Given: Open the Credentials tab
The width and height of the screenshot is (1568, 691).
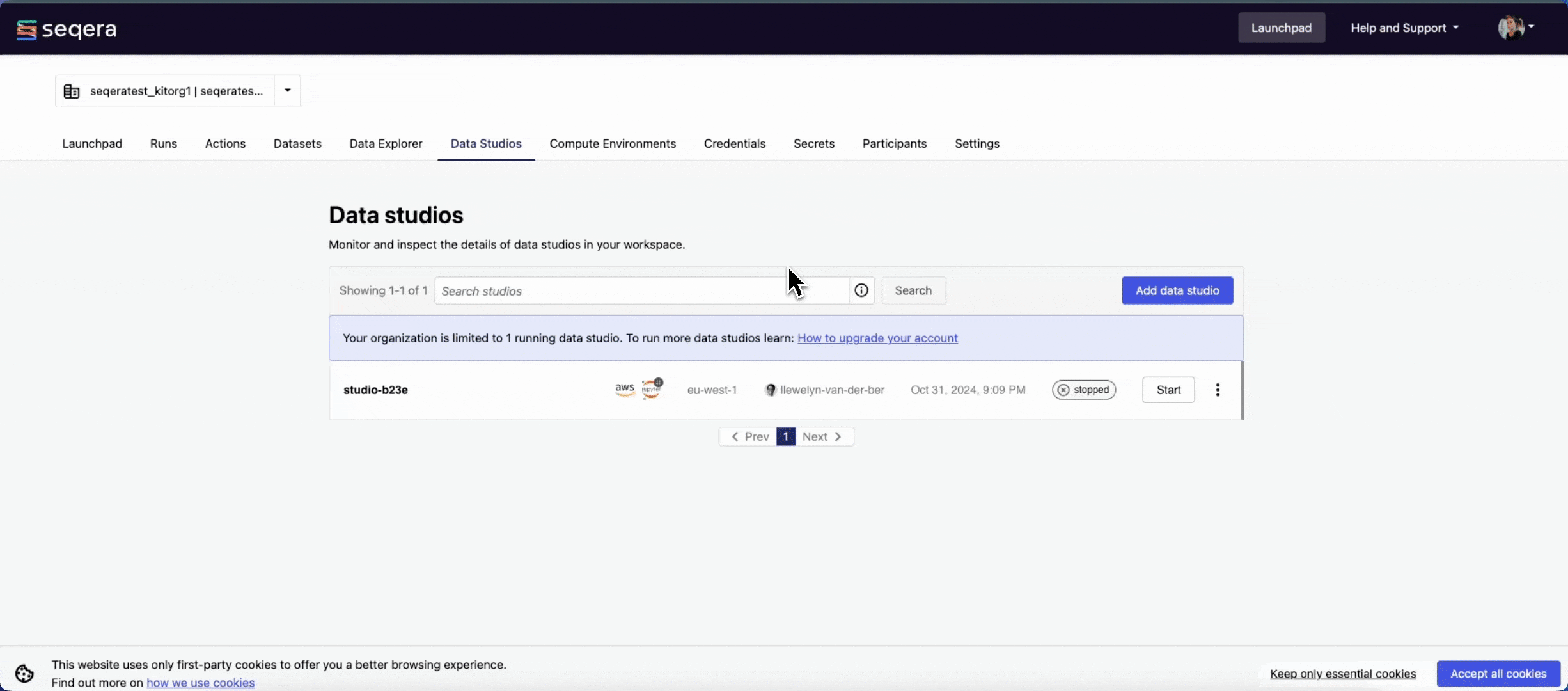Looking at the screenshot, I should point(735,143).
